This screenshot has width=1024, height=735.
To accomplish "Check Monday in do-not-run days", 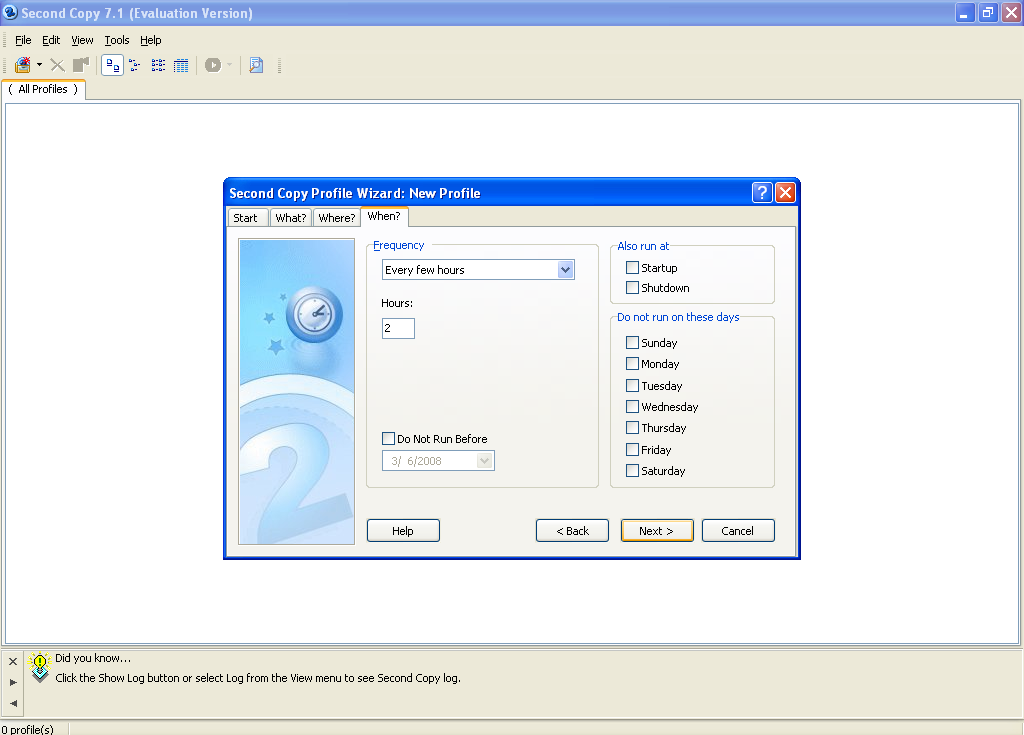I will point(632,363).
